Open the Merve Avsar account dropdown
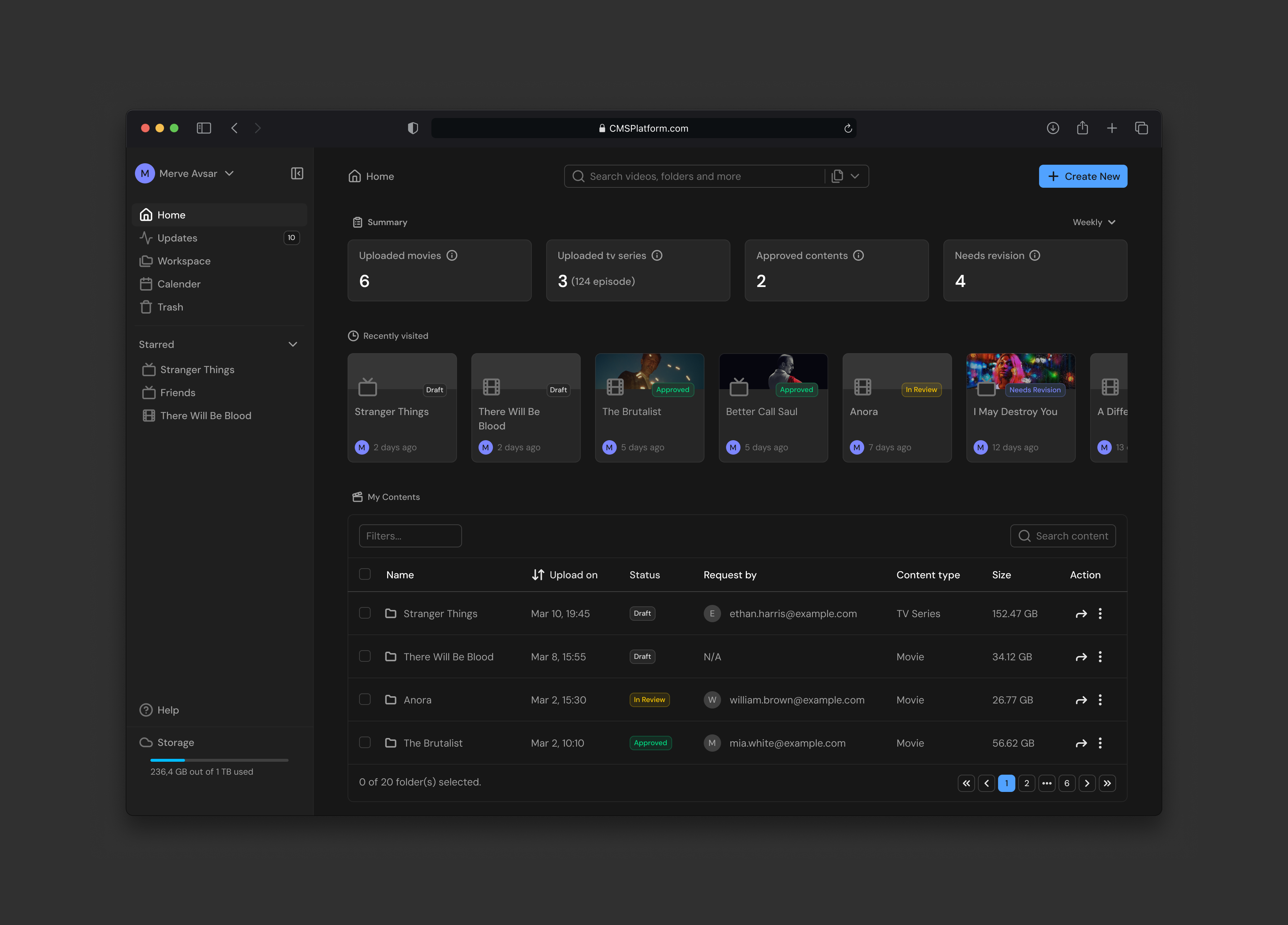The image size is (1288, 925). point(185,173)
